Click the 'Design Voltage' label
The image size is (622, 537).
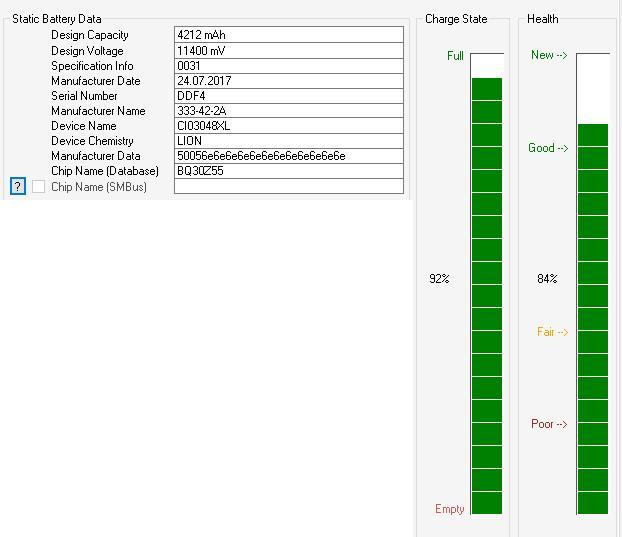(x=87, y=51)
